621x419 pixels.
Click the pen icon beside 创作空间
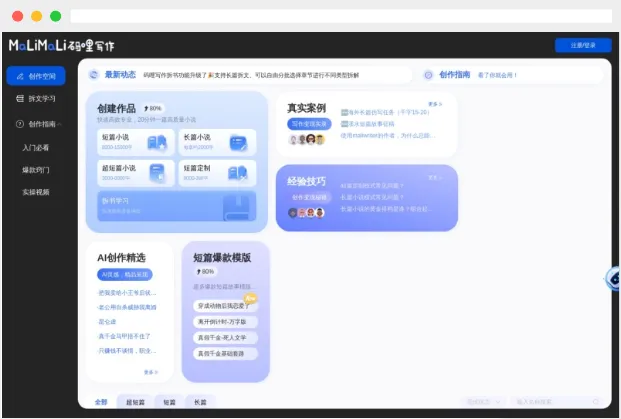[20, 76]
